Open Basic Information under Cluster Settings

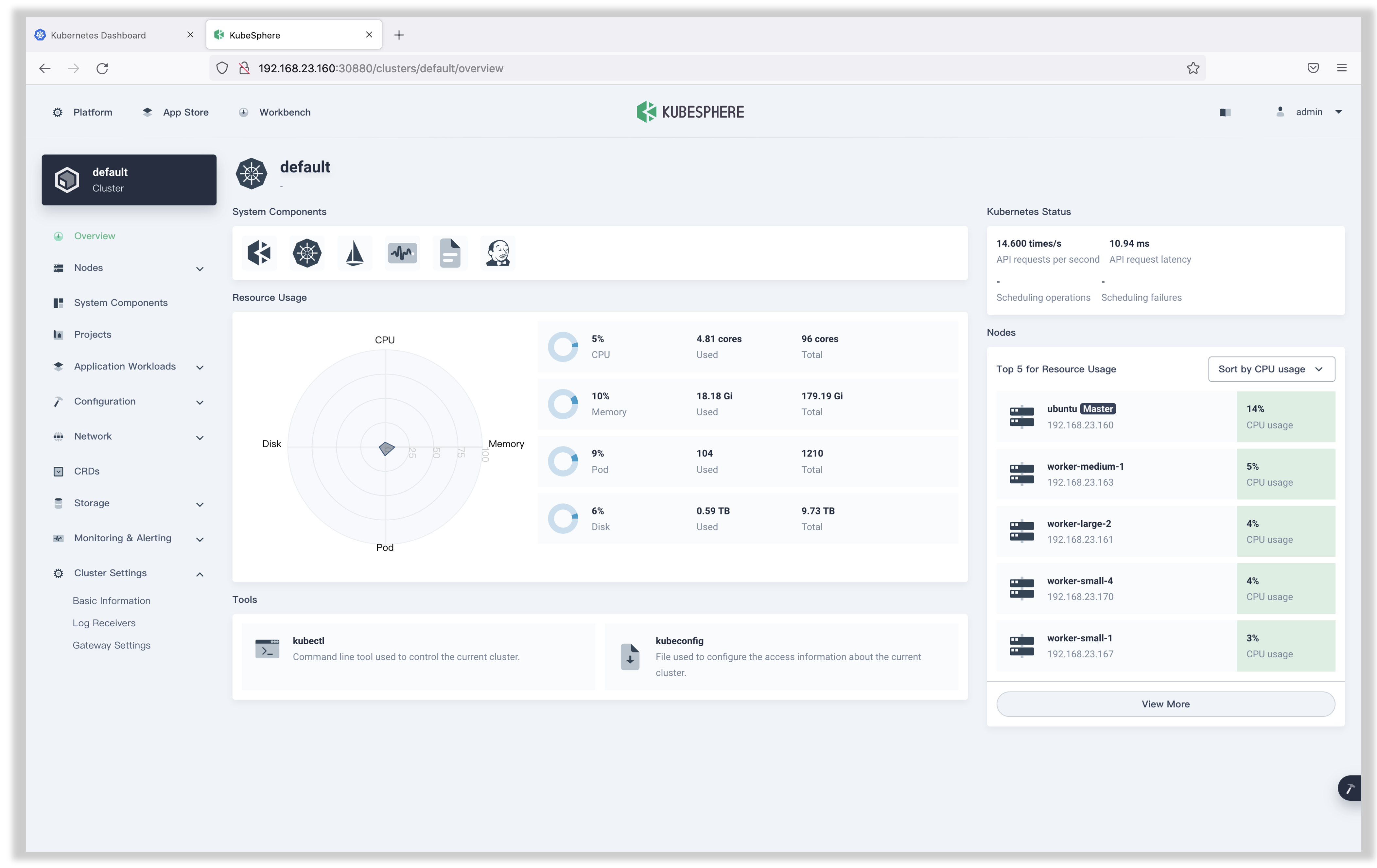point(112,601)
